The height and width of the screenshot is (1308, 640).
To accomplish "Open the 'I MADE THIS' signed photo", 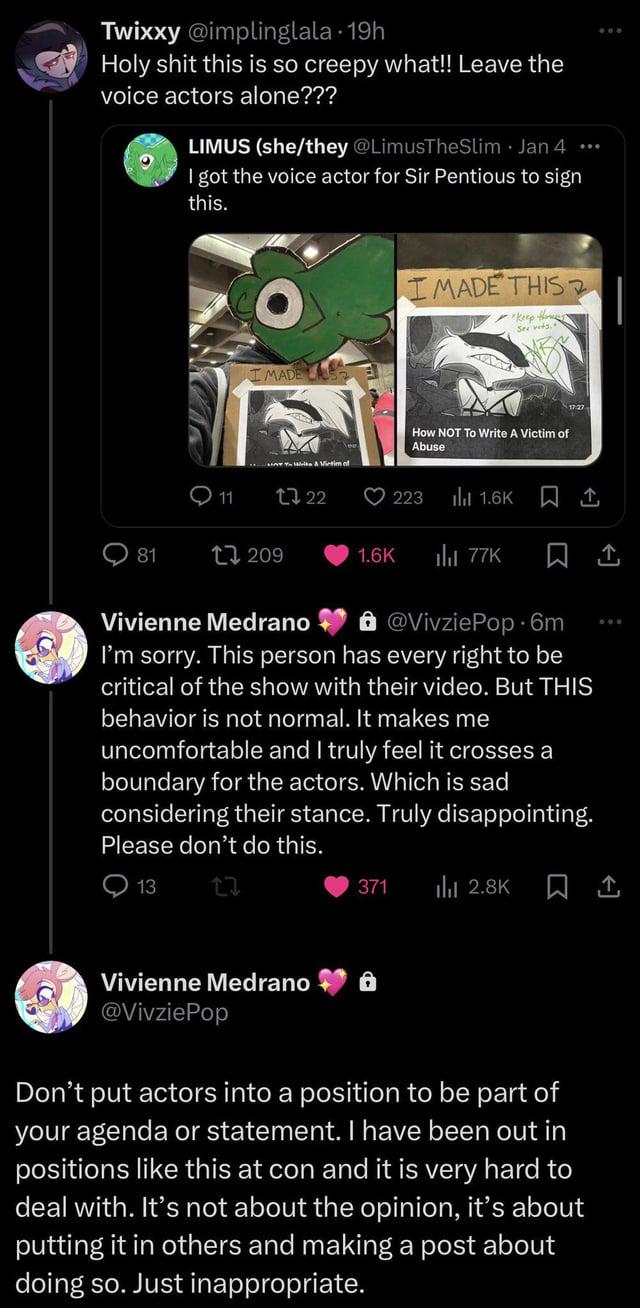I will click(501, 350).
